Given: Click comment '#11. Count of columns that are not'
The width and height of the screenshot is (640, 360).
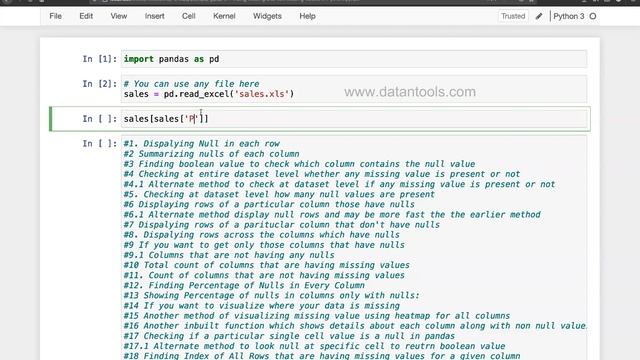Looking at the screenshot, I should pyautogui.click(x=264, y=275).
